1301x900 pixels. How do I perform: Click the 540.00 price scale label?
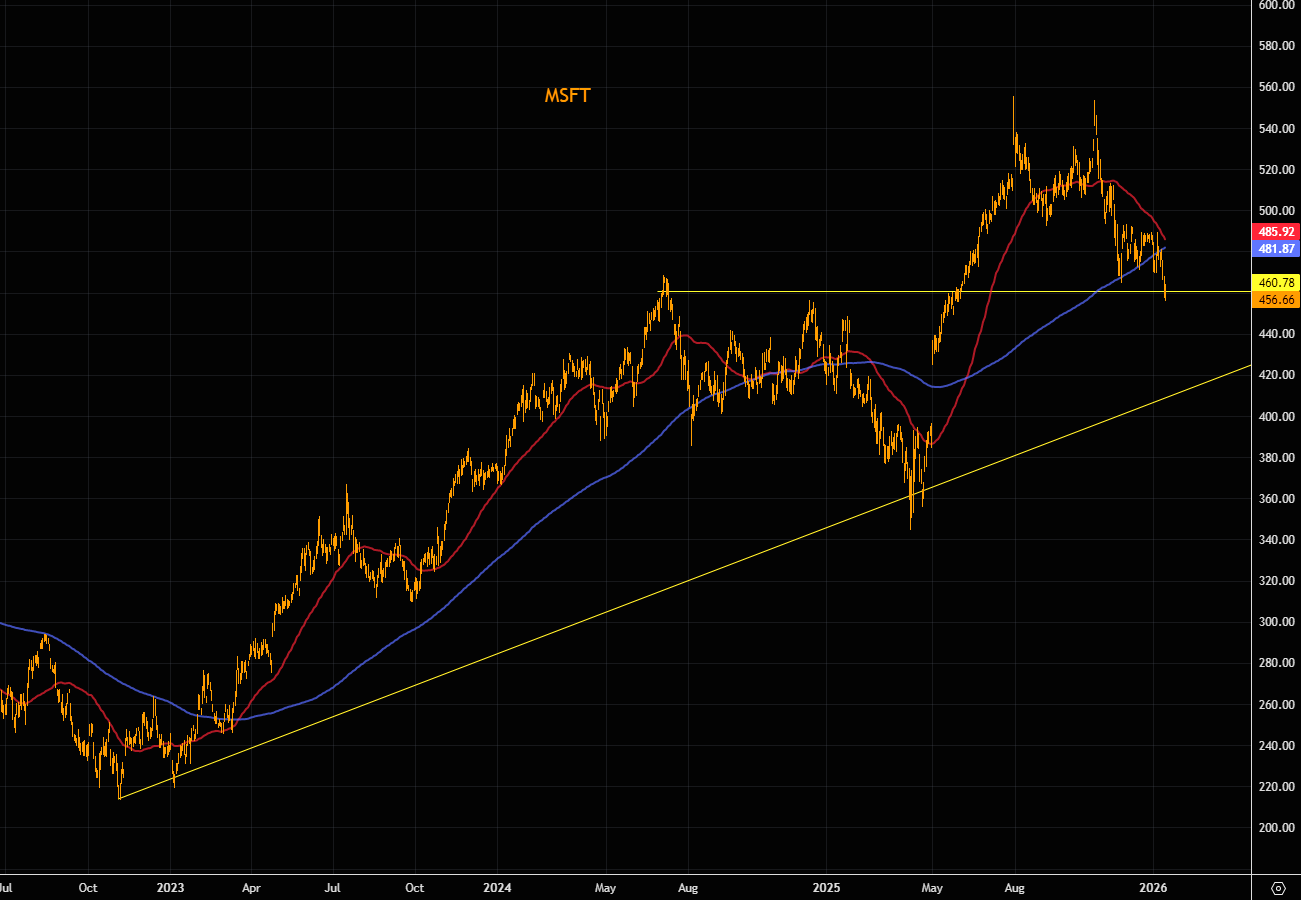[x=1277, y=129]
